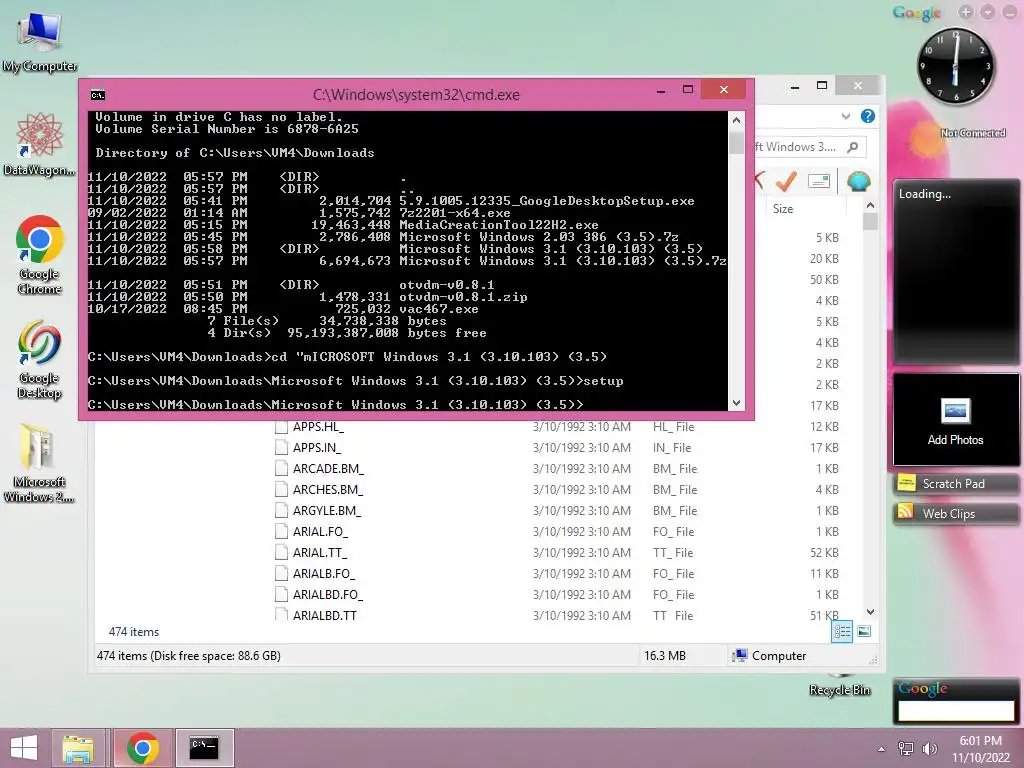The width and height of the screenshot is (1024, 768).
Task: Select the ARIAL.TT_ file
Action: pyautogui.click(x=319, y=552)
